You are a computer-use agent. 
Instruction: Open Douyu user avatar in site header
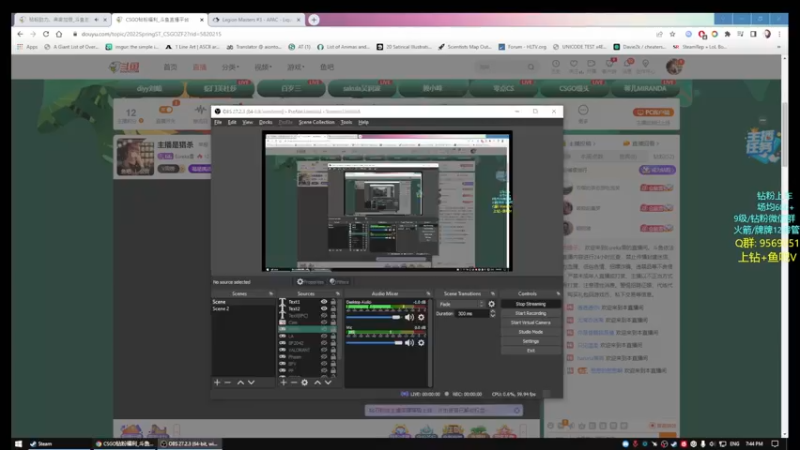point(674,66)
